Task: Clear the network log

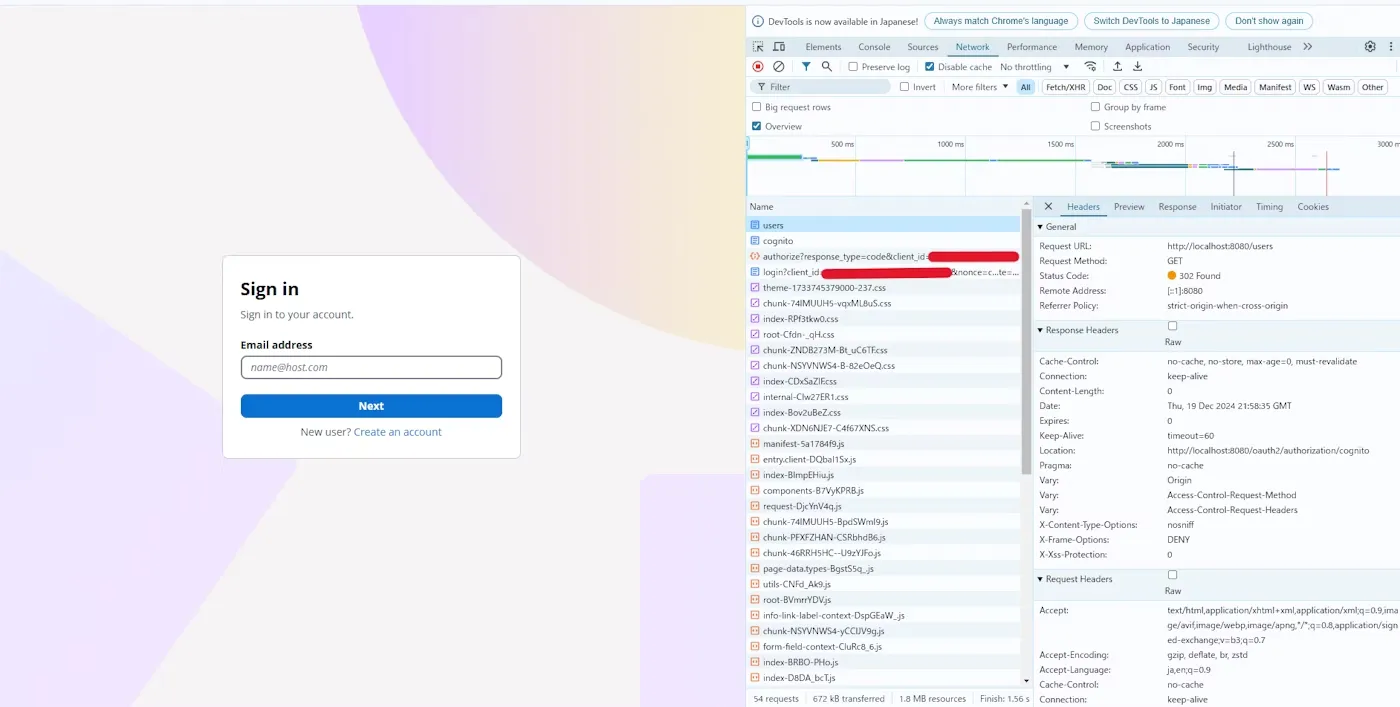Action: pos(779,67)
